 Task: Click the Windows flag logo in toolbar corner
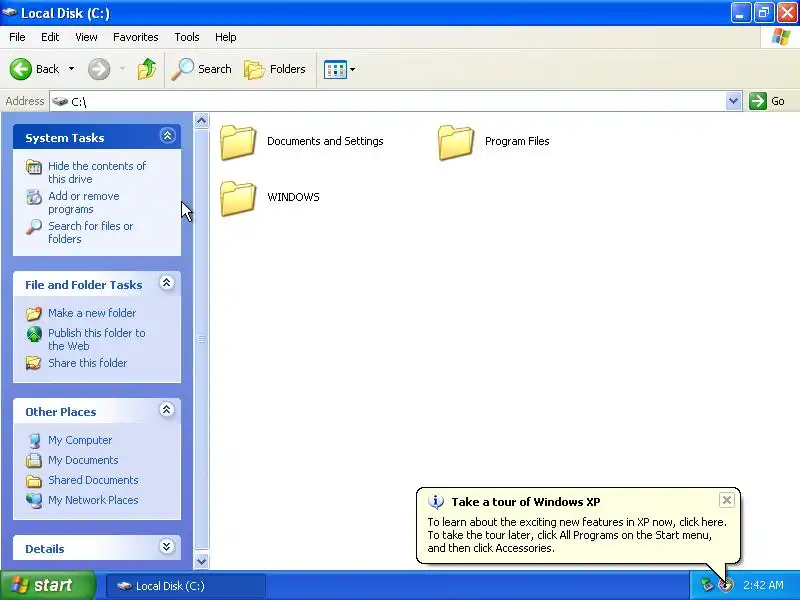[781, 37]
